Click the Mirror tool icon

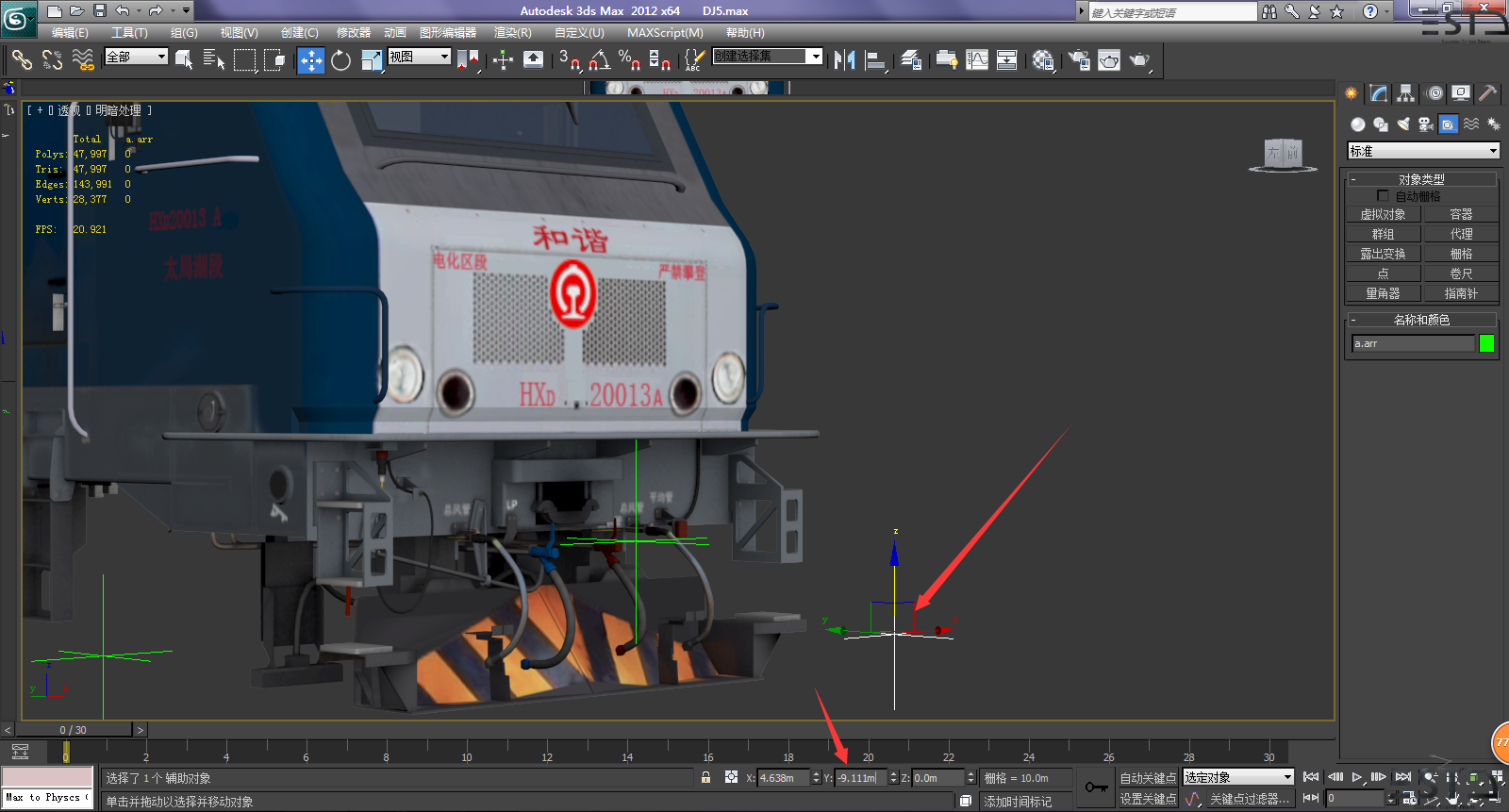[x=845, y=60]
